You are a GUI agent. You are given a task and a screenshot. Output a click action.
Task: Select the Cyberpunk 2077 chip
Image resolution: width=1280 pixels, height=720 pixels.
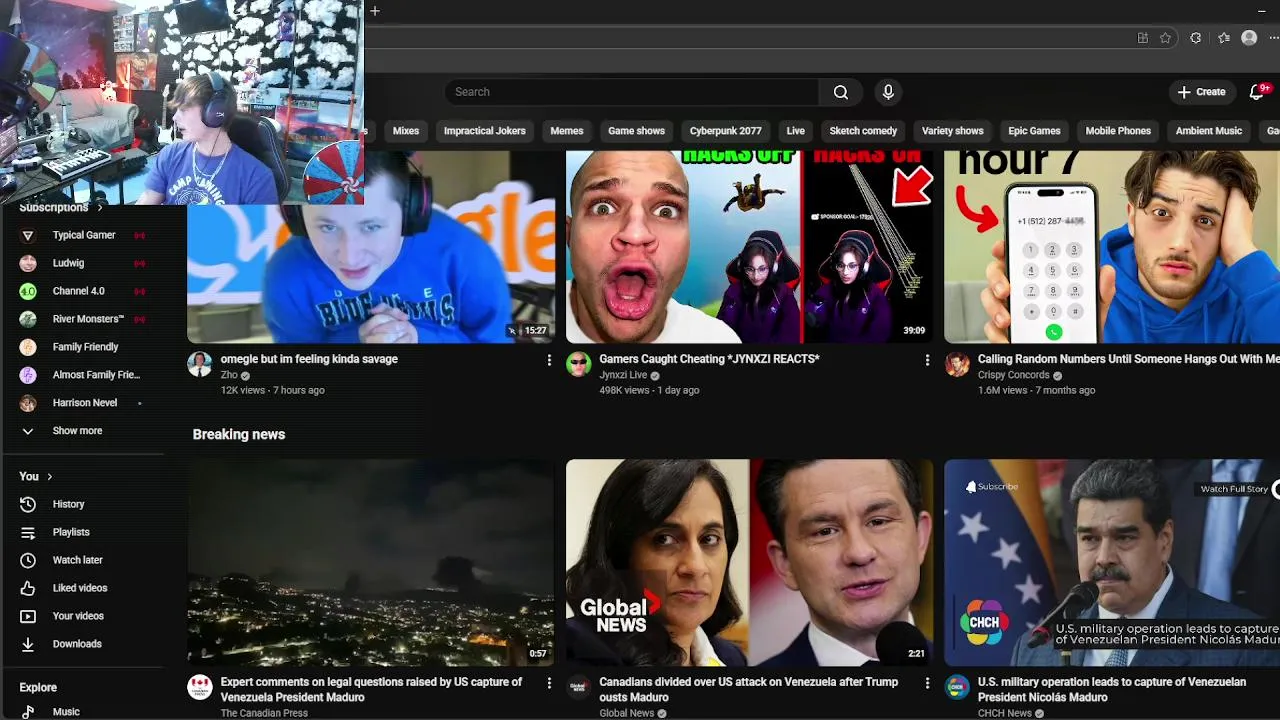(725, 131)
